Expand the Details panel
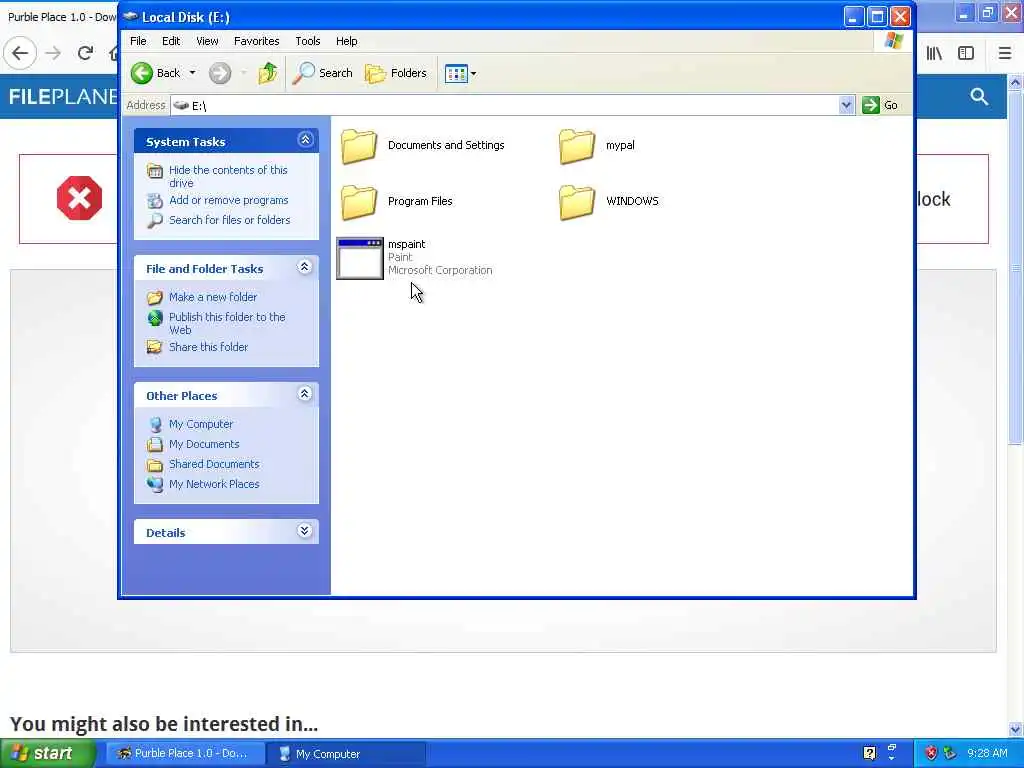Screen dimensions: 1024x768 (304, 530)
